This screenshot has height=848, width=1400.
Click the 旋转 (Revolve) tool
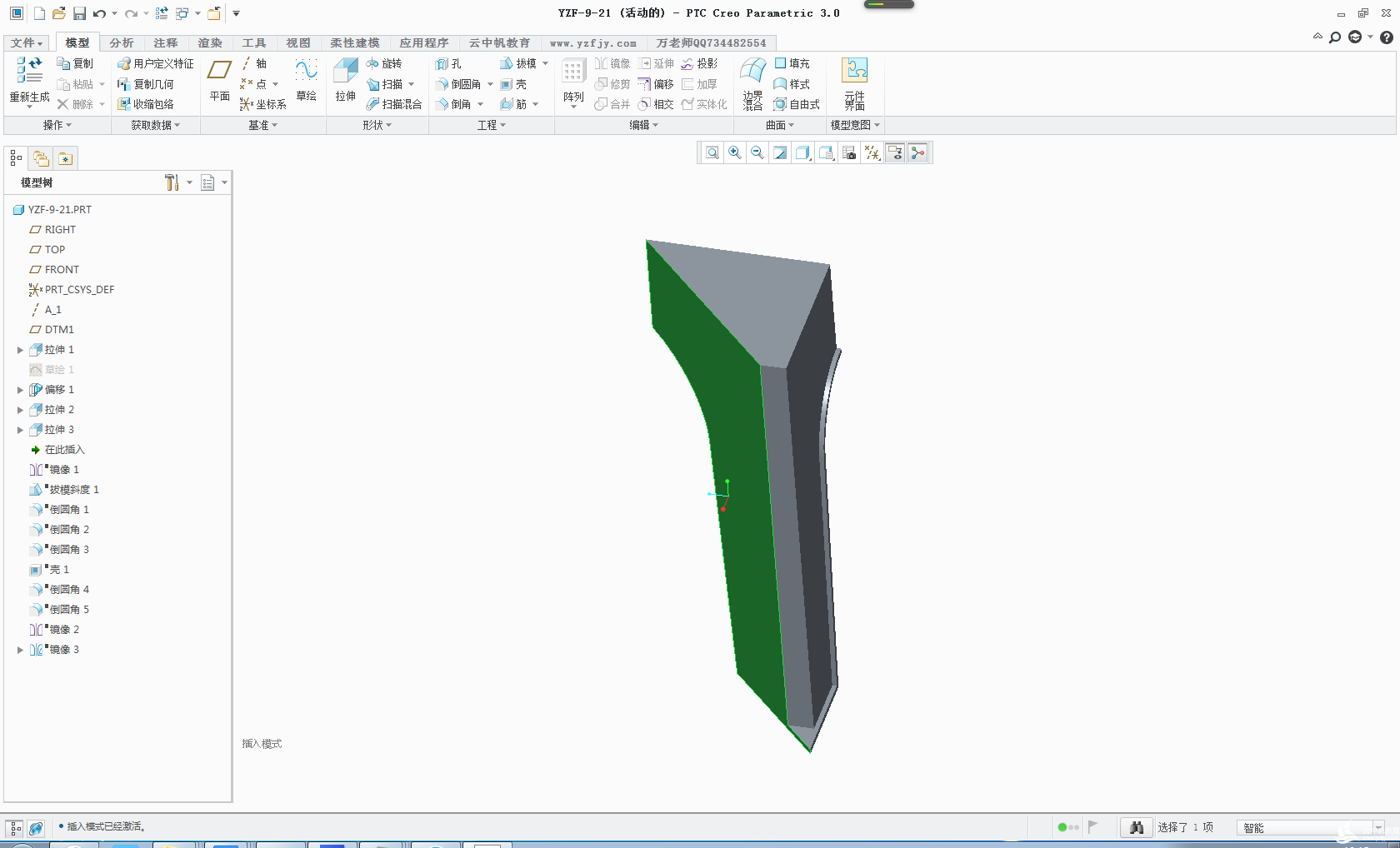coord(384,63)
